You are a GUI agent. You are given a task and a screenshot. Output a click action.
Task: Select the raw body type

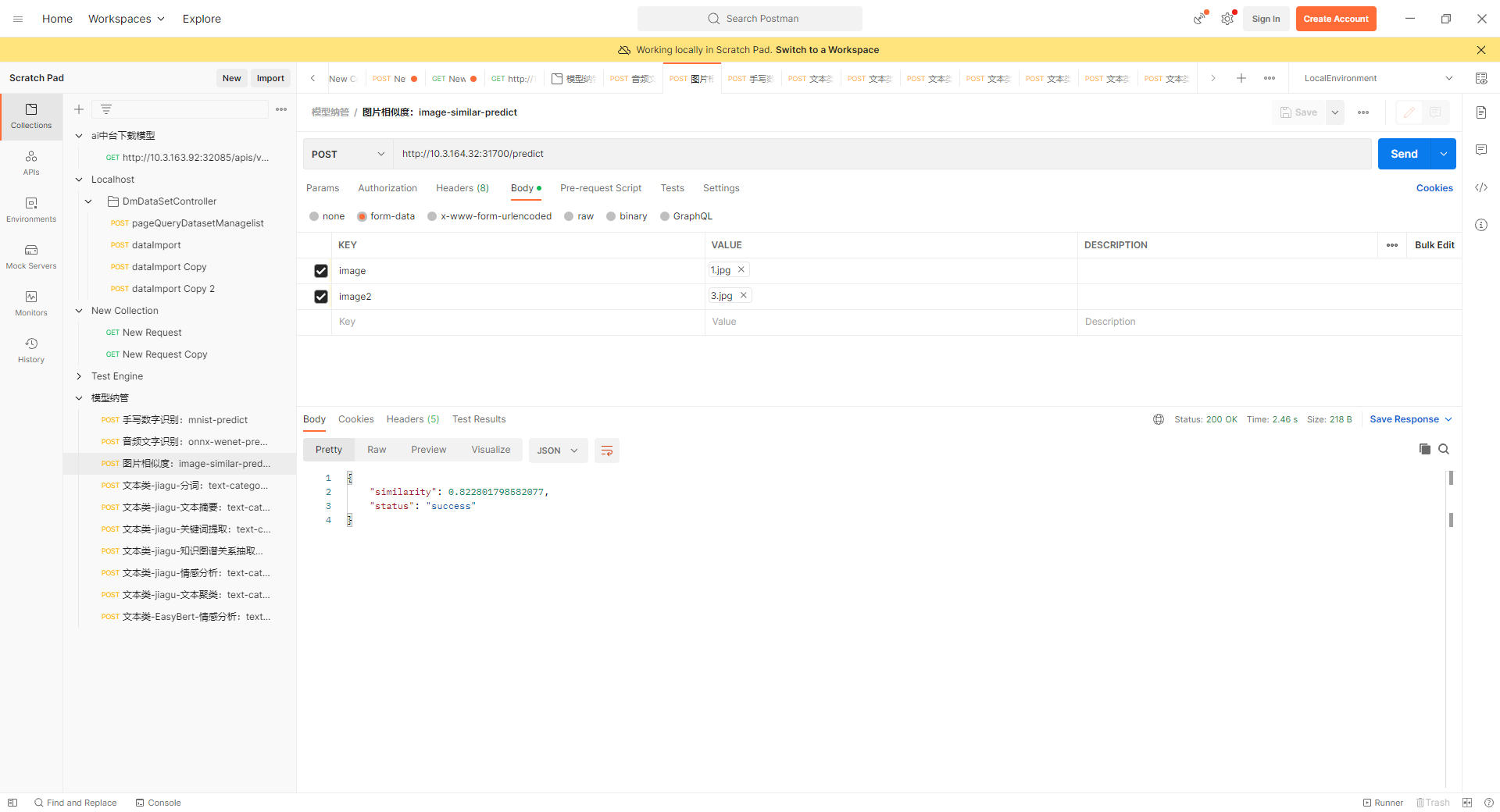(x=569, y=216)
